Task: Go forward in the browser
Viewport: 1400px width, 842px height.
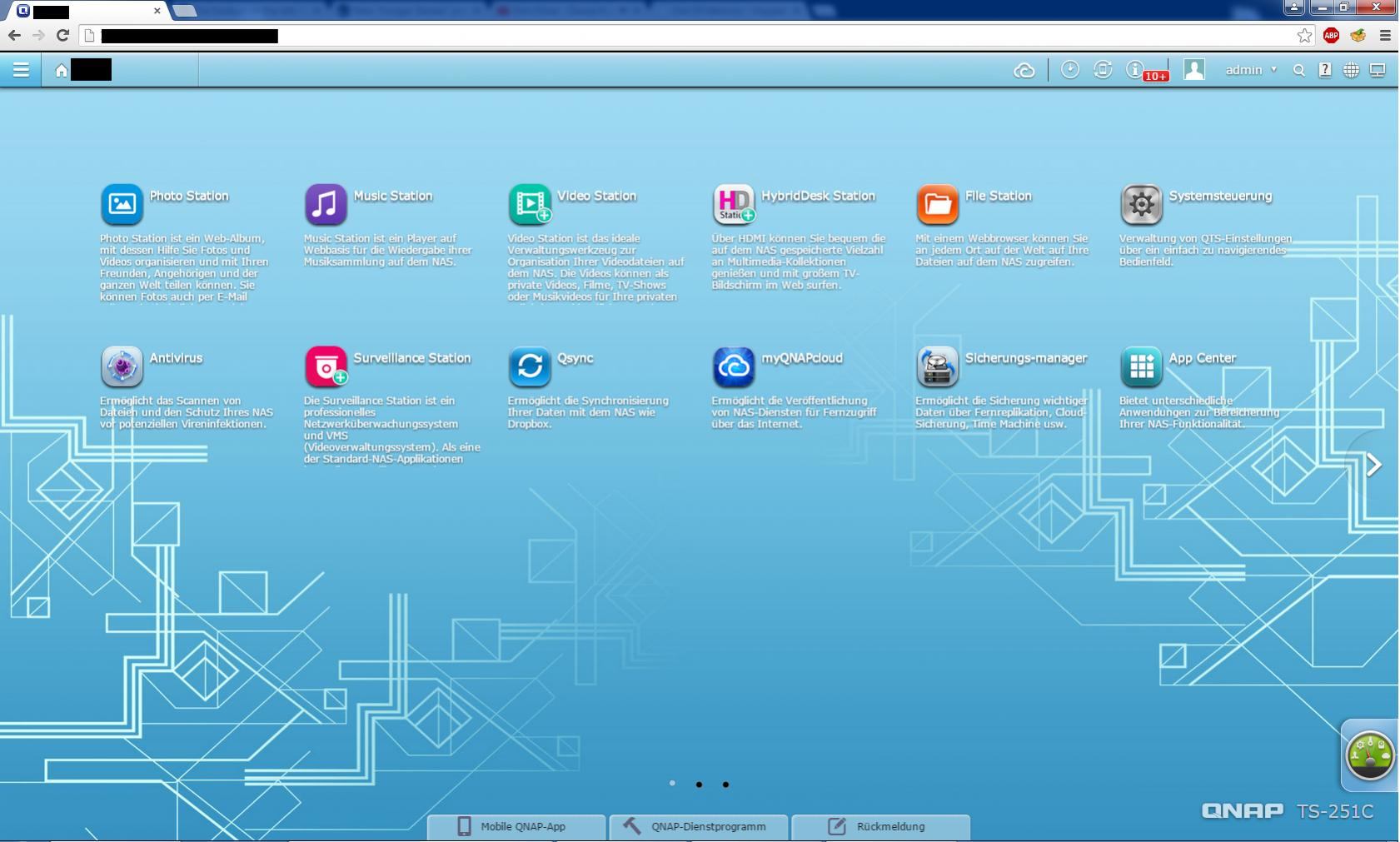Action: 38,35
